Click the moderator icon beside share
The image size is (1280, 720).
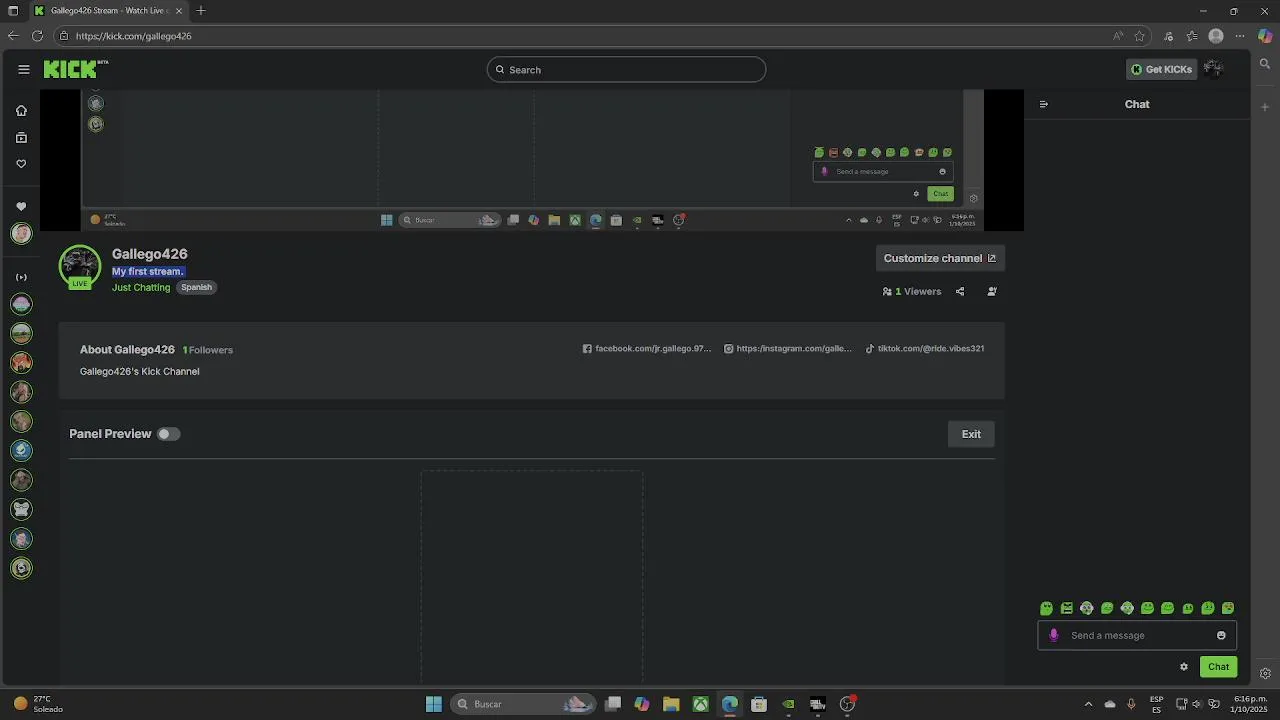point(992,292)
